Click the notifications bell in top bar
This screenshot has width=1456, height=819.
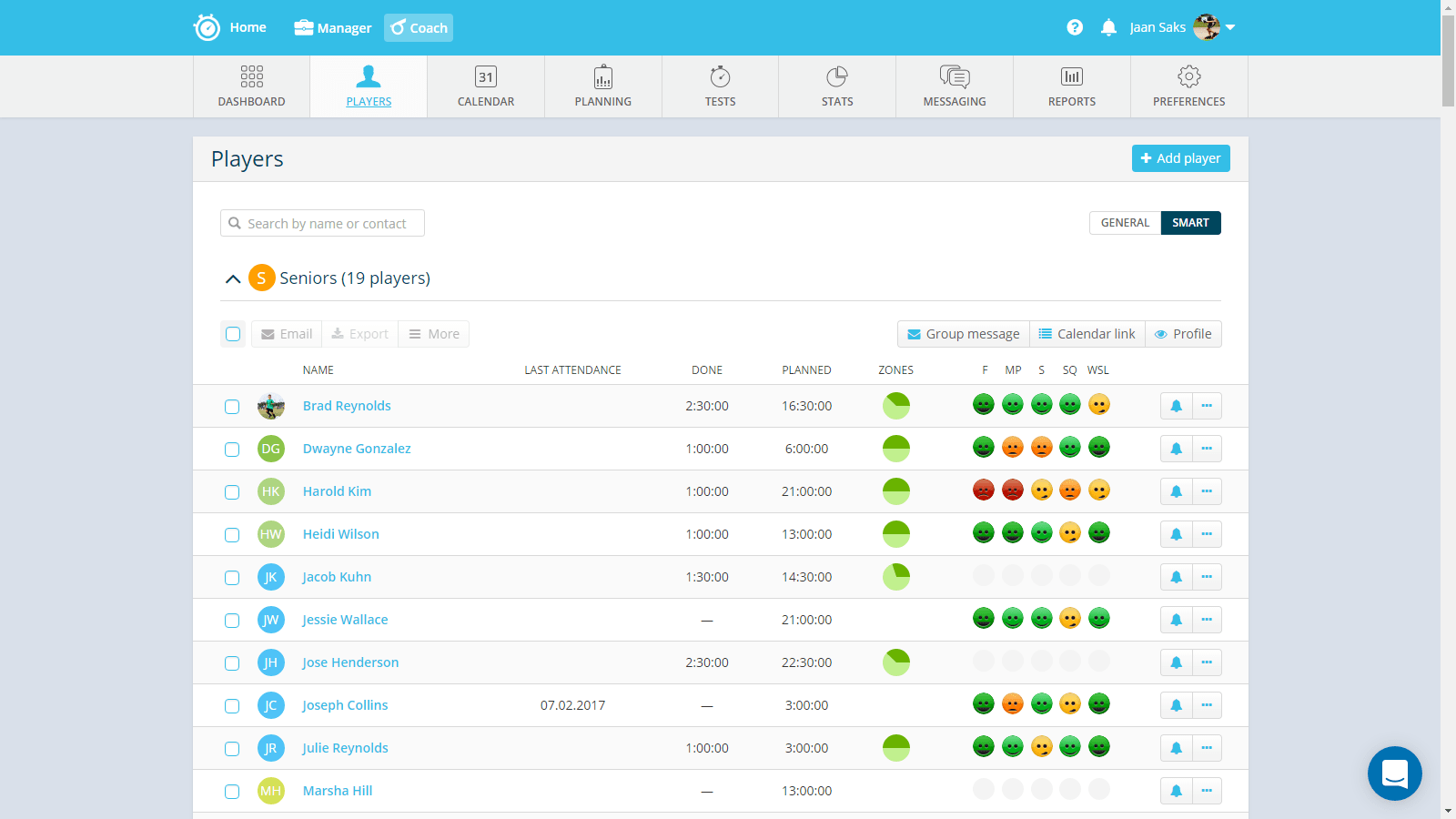1108,27
